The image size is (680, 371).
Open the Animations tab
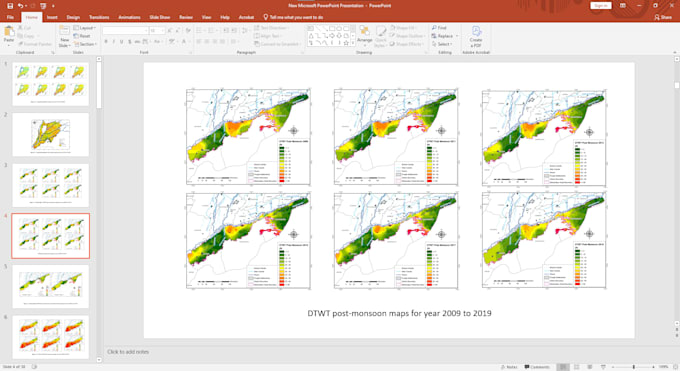pyautogui.click(x=129, y=17)
